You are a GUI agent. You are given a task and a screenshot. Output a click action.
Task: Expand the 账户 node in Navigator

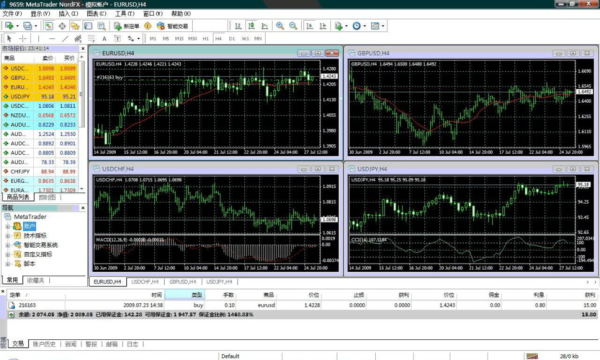[7, 226]
